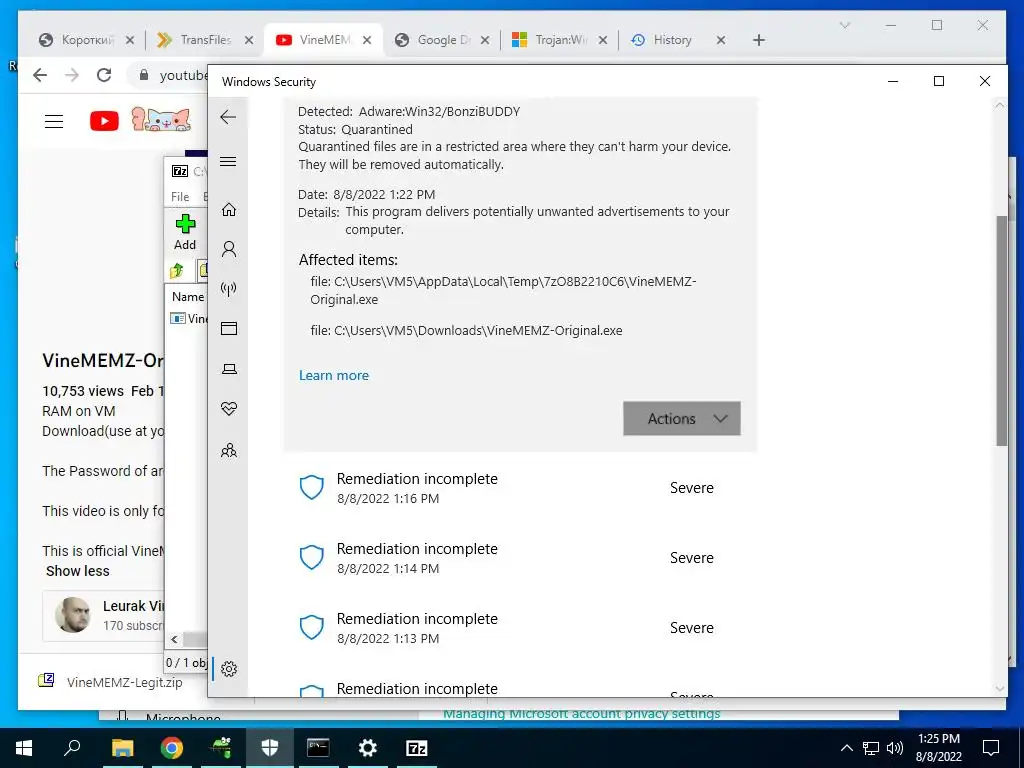Click 'Adware:Win32/BonziBUDDY' detection text

click(x=440, y=112)
